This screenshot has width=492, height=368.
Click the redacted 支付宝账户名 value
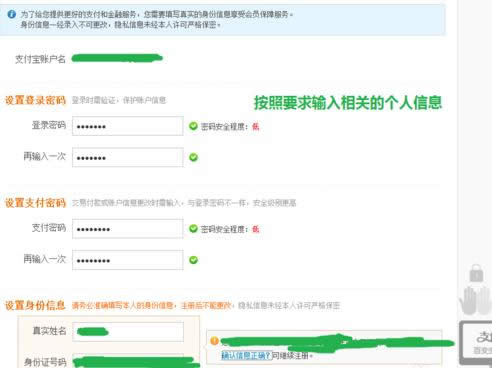coord(117,58)
